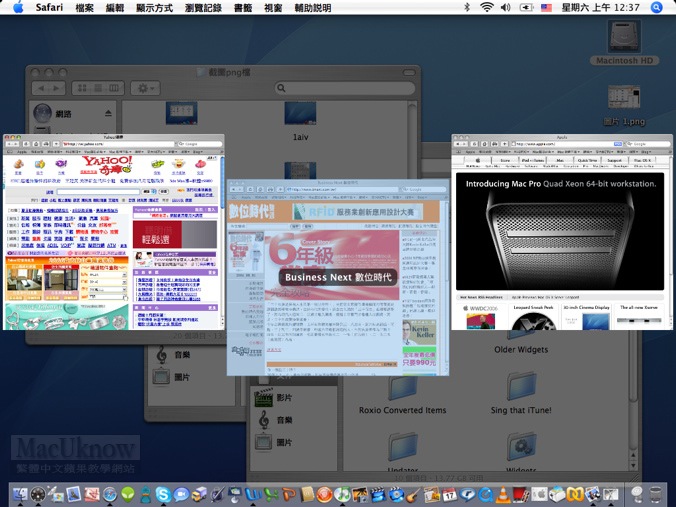Viewport: 676px width, 507px height.
Task: Open VLC traffic cone in the Dock
Action: click(x=503, y=494)
